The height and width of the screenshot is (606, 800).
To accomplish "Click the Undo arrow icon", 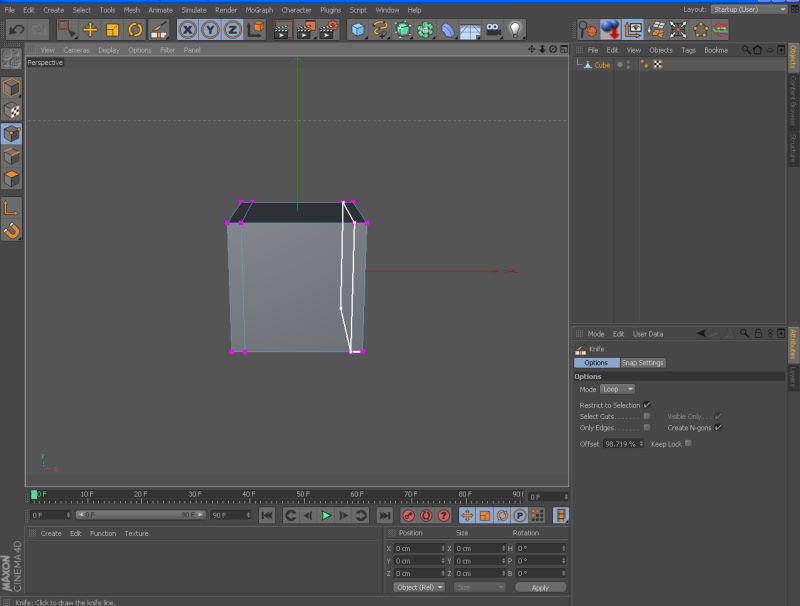I will pos(16,30).
